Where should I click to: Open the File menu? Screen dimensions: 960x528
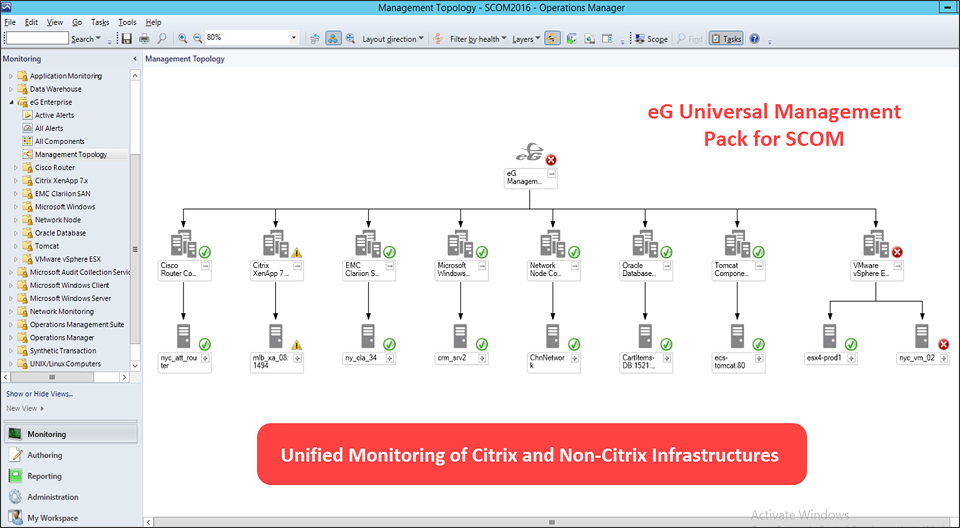point(10,22)
